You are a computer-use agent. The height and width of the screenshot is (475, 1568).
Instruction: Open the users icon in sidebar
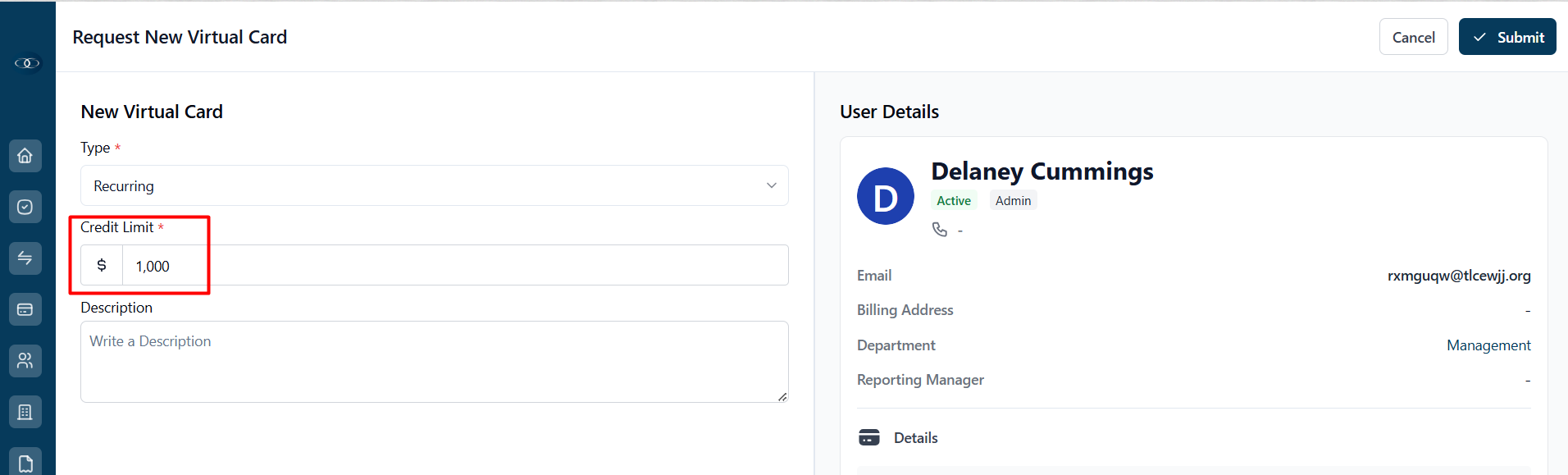click(x=25, y=361)
